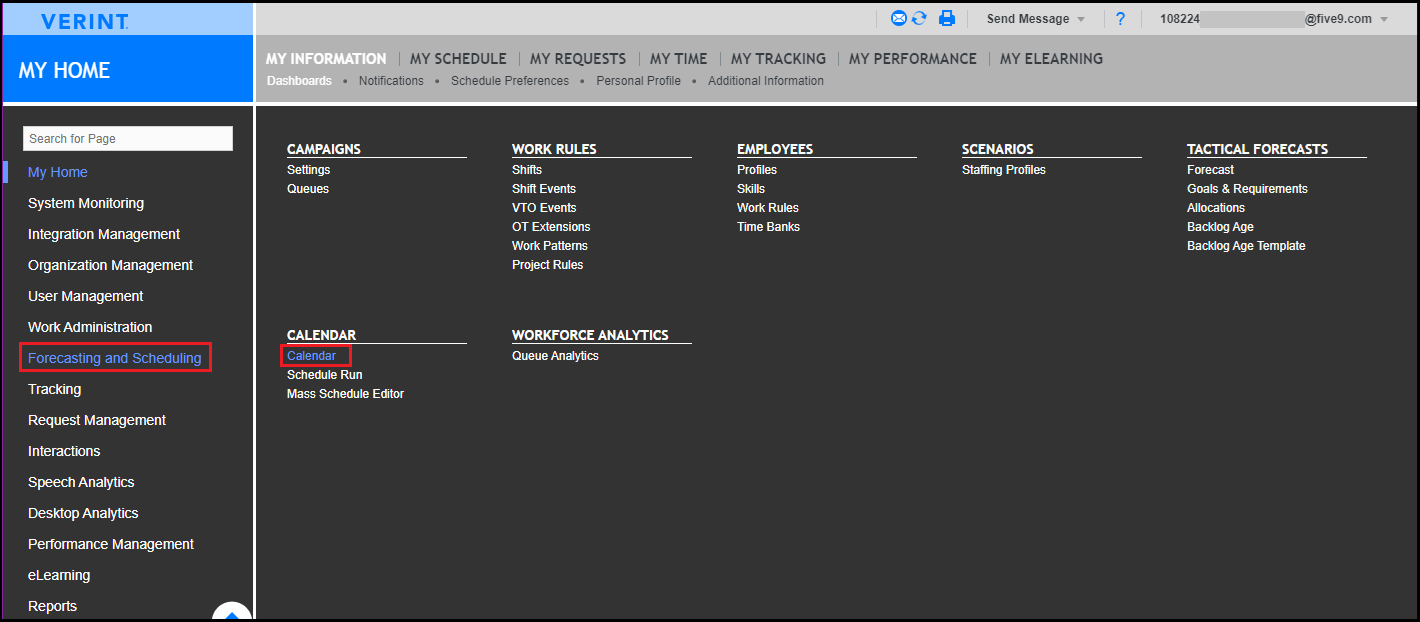The image size is (1420, 622).
Task: Open Integration Management in sidebar
Action: [x=104, y=234]
